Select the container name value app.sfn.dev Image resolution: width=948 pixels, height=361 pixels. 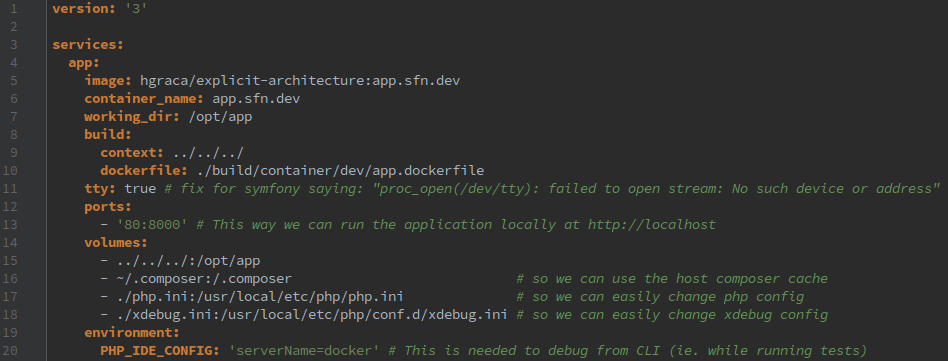[256, 99]
